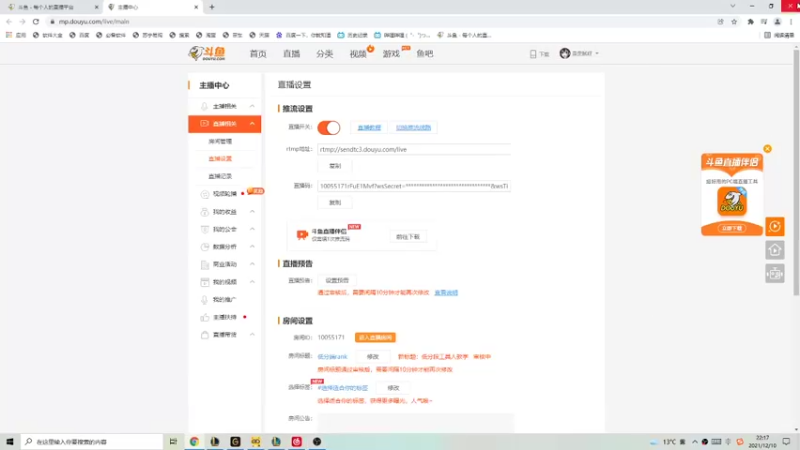Click the mobile download icon in header
This screenshot has width=800, height=450.
click(x=533, y=54)
